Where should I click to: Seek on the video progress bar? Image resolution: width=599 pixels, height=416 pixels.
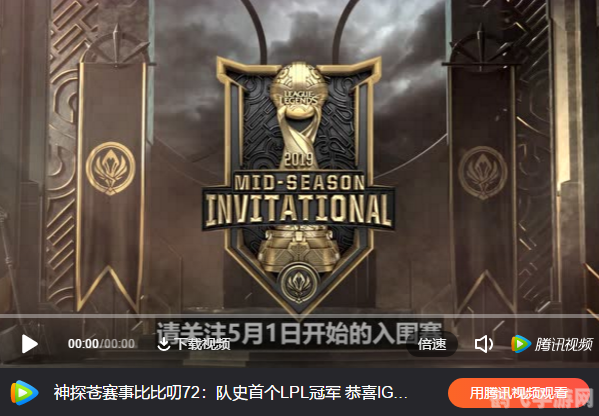pos(300,316)
